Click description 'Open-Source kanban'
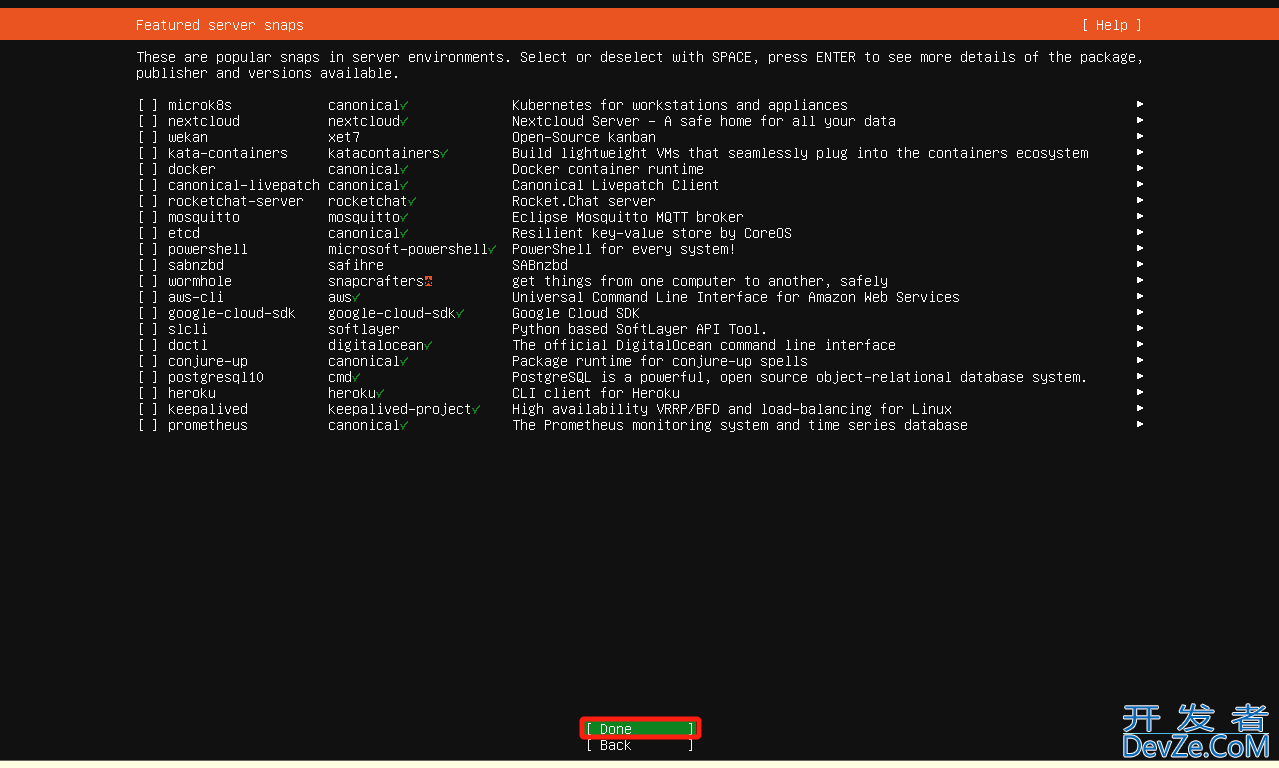Viewport: 1279px width, 768px height. tap(584, 137)
